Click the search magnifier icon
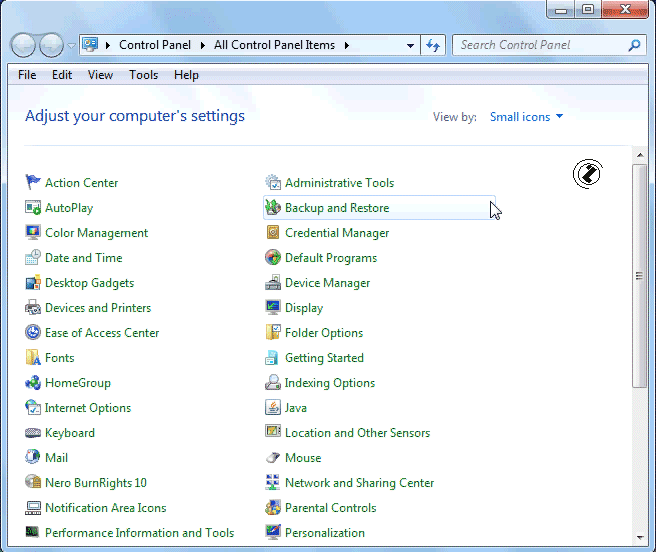This screenshot has width=656, height=552. coord(634,45)
